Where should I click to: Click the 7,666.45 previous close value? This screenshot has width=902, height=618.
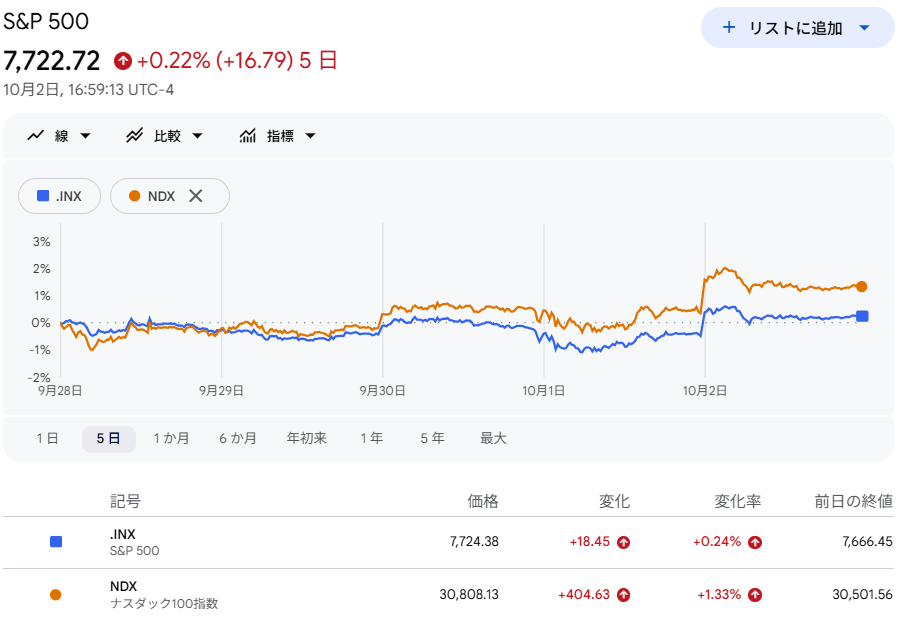point(867,541)
